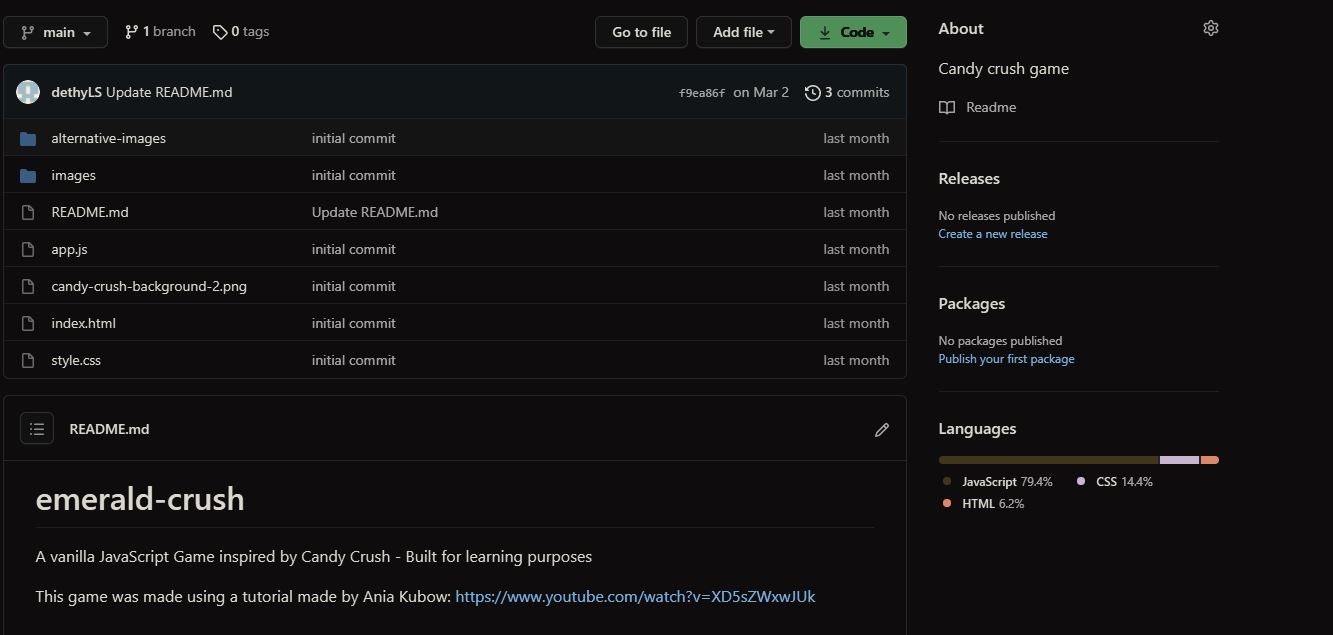View the 0 tags list
Viewport: 1333px width, 635px height.
point(241,32)
